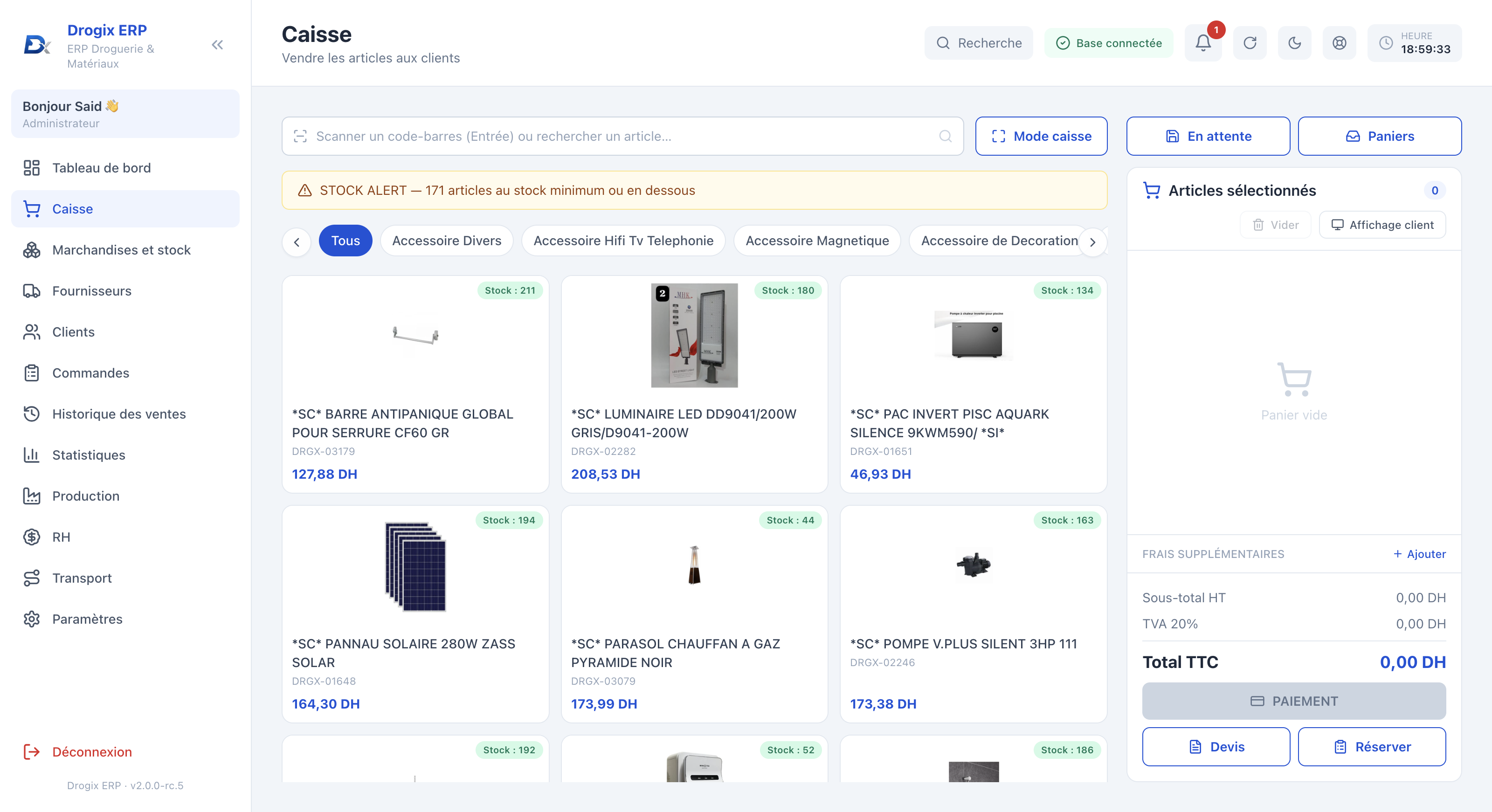
Task: Click the Commandes clipboard icon
Action: [x=31, y=373]
